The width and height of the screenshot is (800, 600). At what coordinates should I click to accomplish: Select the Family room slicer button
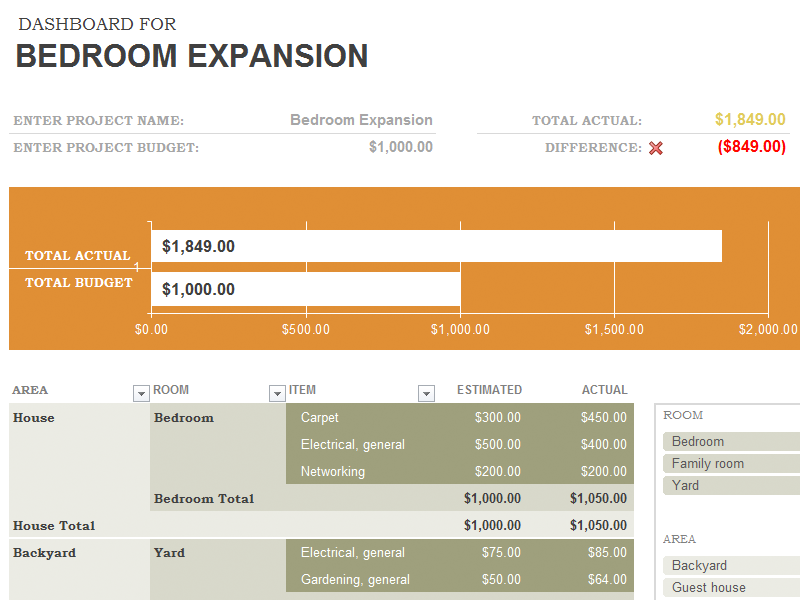pos(731,463)
